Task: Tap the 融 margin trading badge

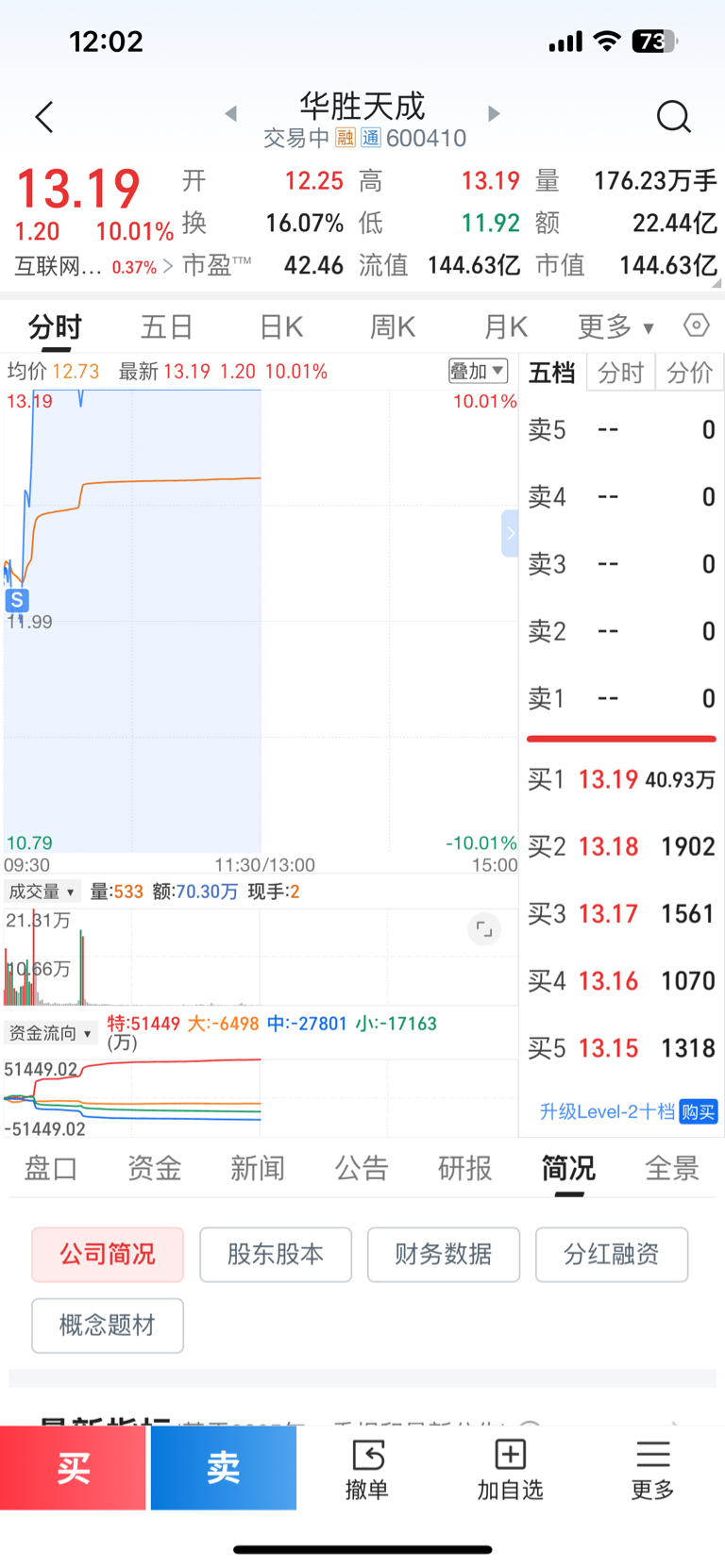Action: coord(346,138)
